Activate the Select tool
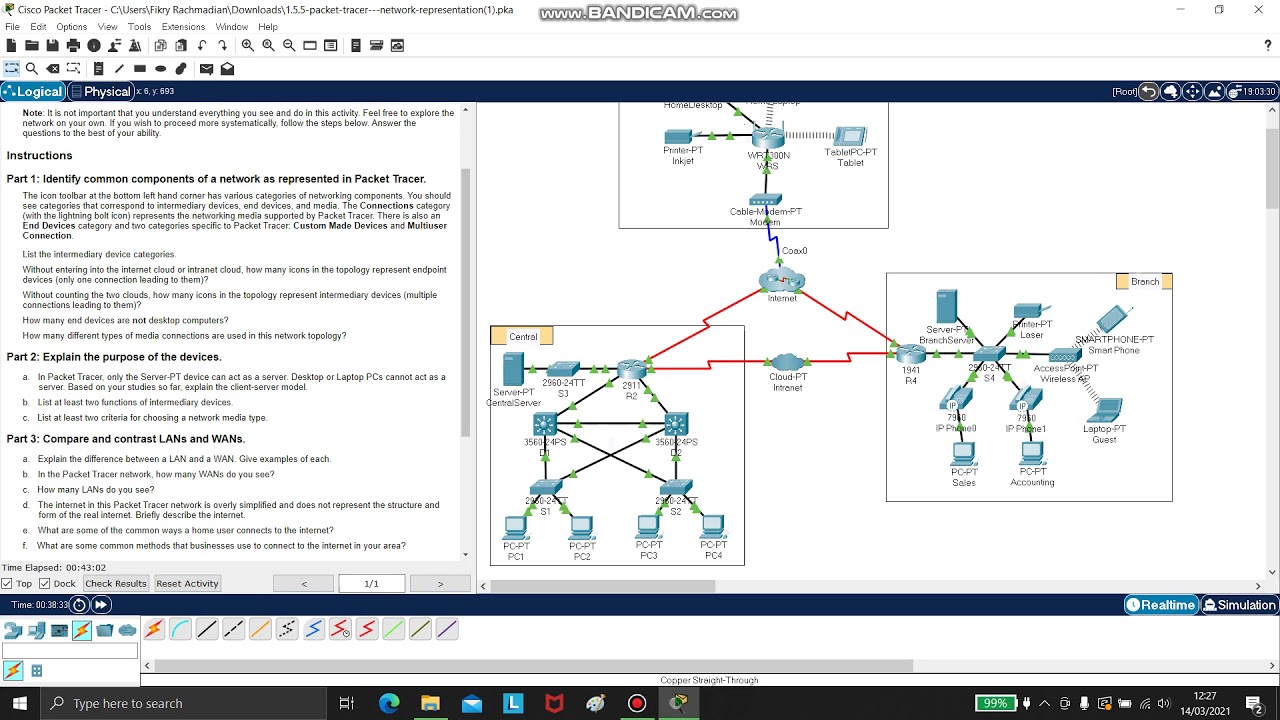 pos(11,69)
